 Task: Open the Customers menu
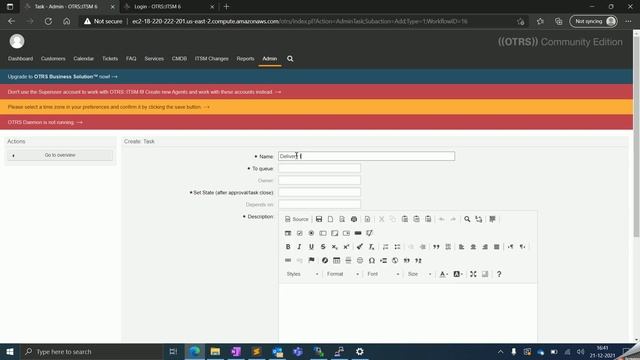pyautogui.click(x=53, y=59)
